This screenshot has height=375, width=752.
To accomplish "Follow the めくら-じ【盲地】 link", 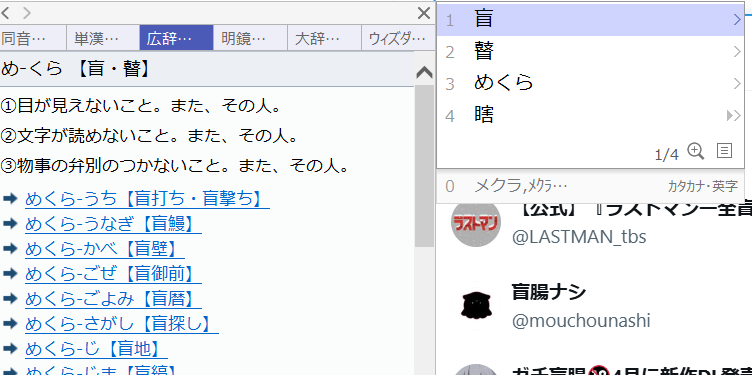I will tap(96, 349).
